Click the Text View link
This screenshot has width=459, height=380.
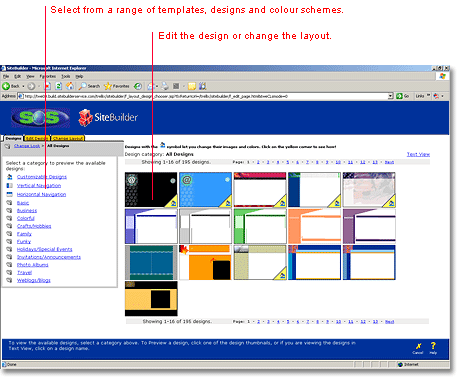coord(418,154)
